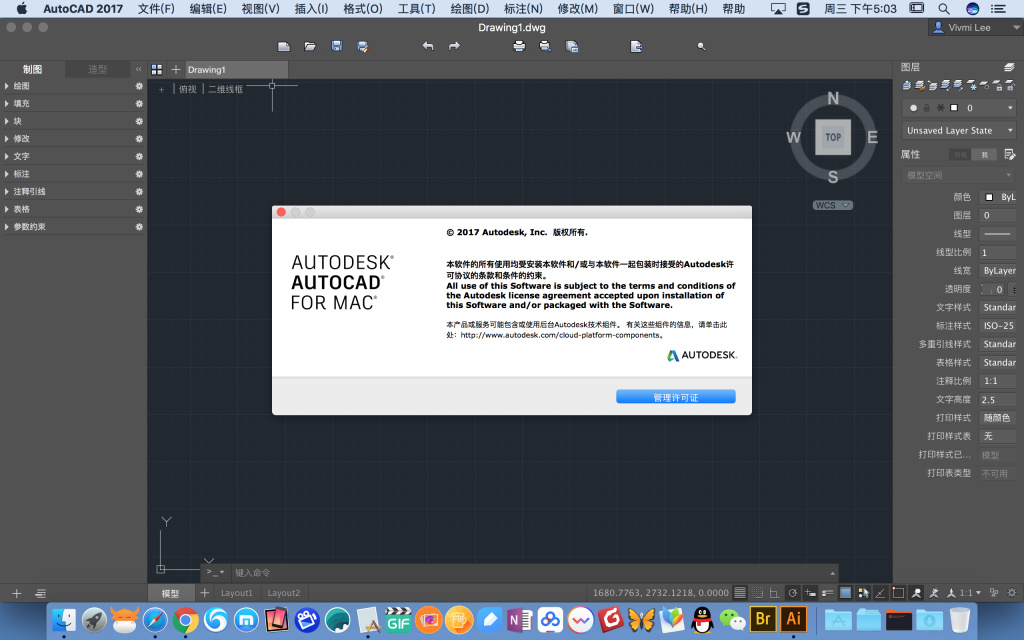
Task: Click the magnifier search icon in toolbar
Action: [701, 46]
